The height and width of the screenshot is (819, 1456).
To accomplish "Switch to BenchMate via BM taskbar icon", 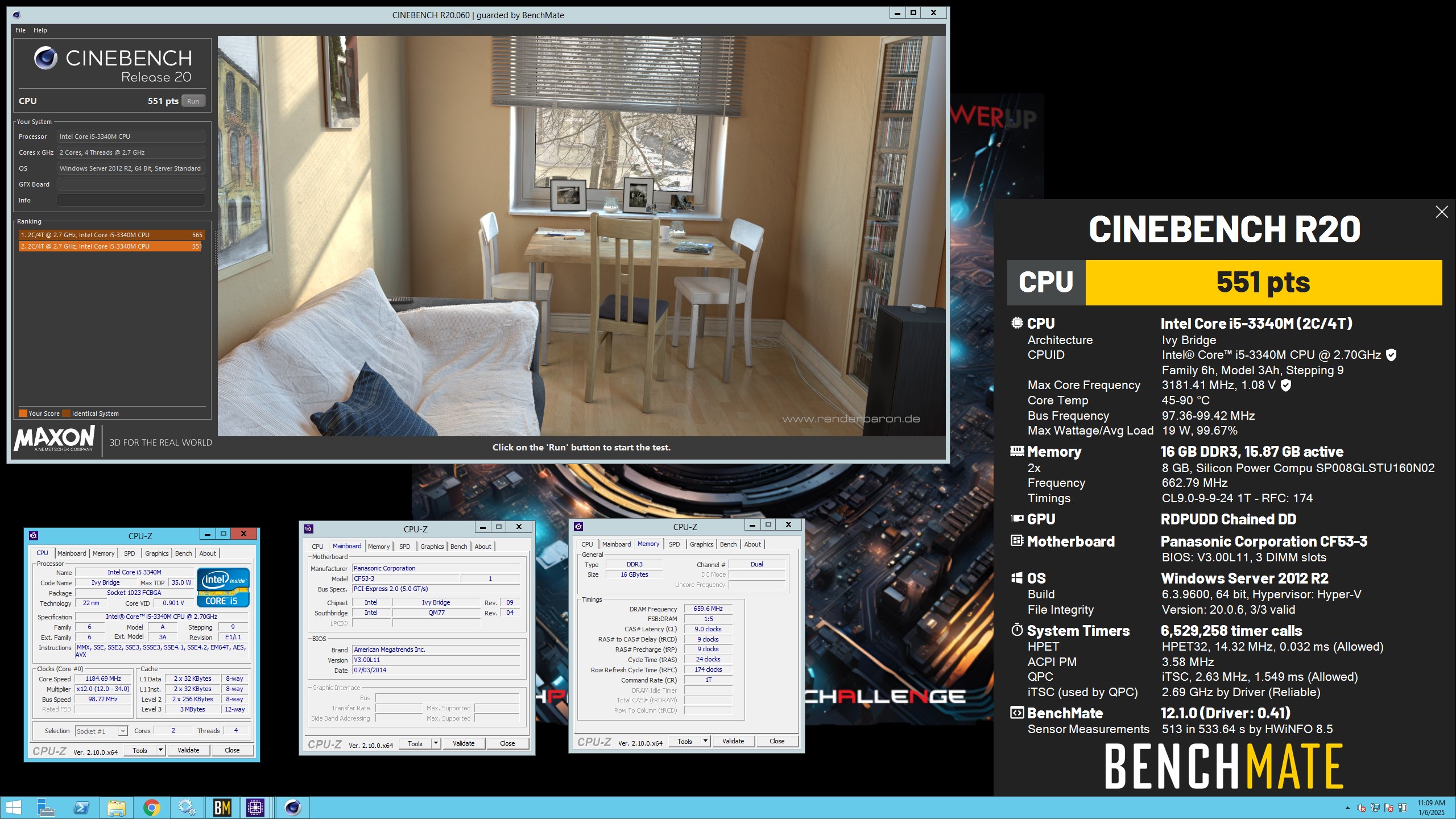I will 222,808.
